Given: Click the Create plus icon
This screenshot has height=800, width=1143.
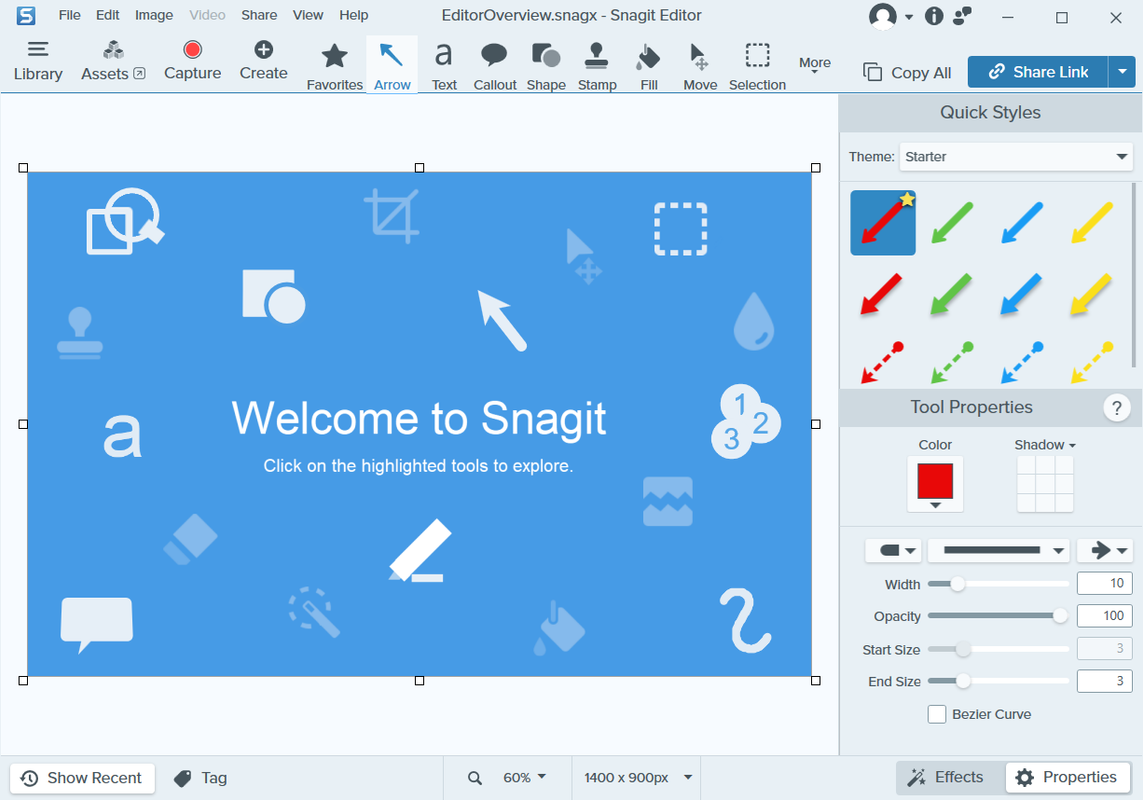Looking at the screenshot, I should pos(263,50).
